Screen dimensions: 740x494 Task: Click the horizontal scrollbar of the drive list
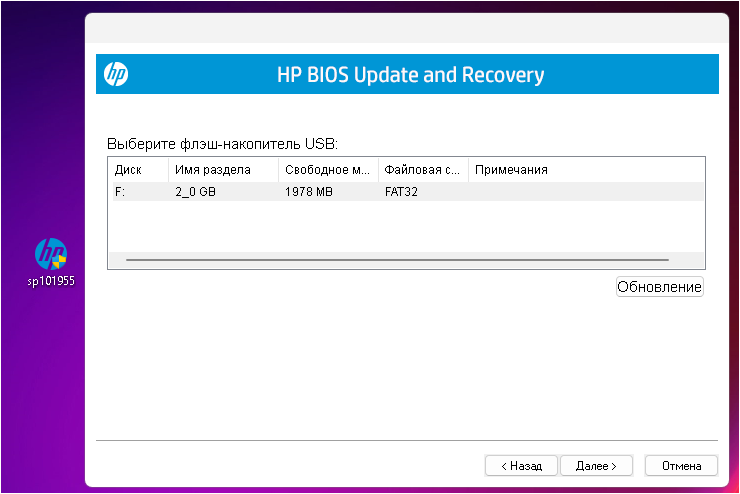click(397, 260)
